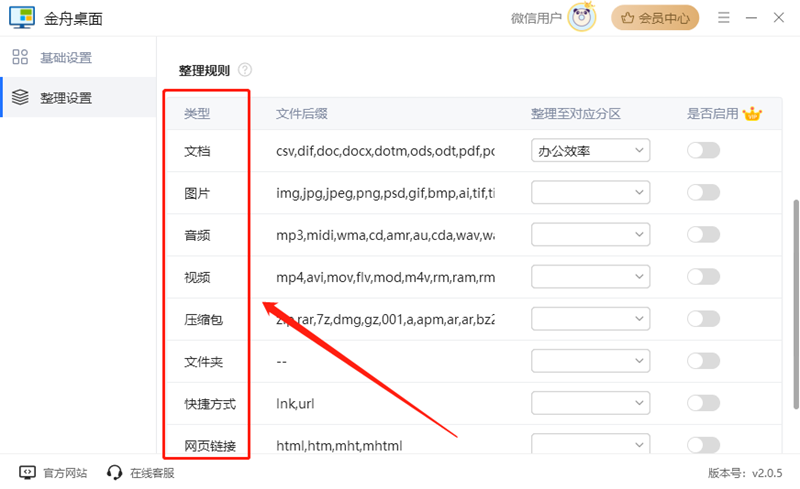The height and width of the screenshot is (489, 800).
Task: Click the version number v2.0.5
Action: [767, 473]
